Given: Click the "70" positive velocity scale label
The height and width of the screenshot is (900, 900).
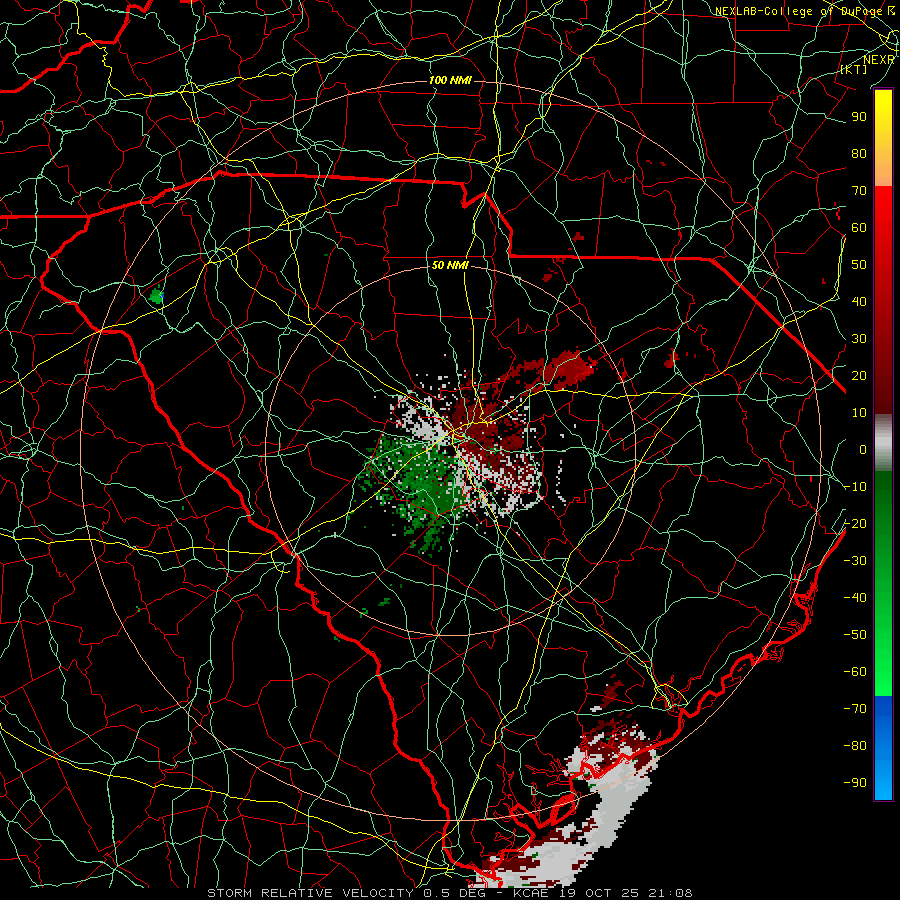Looking at the screenshot, I should pyautogui.click(x=859, y=191).
